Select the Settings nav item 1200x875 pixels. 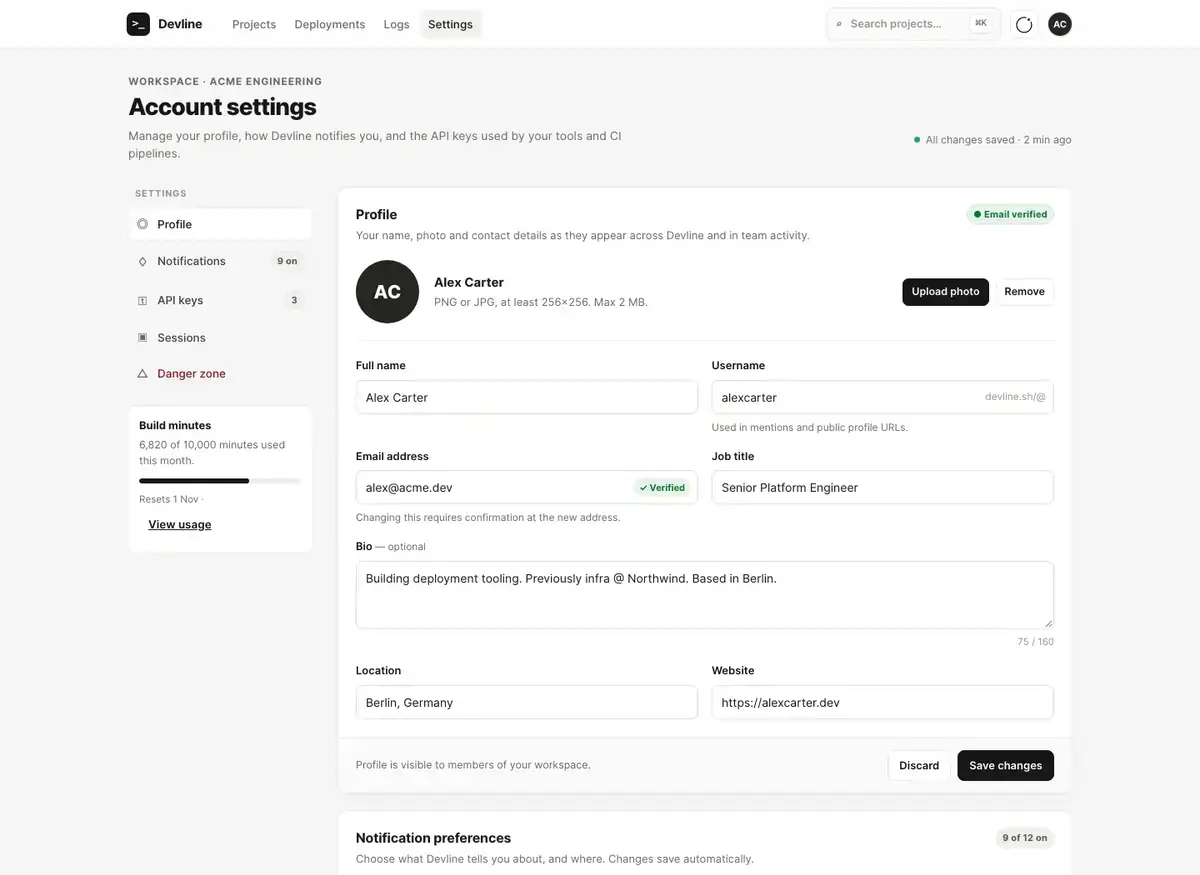(450, 24)
